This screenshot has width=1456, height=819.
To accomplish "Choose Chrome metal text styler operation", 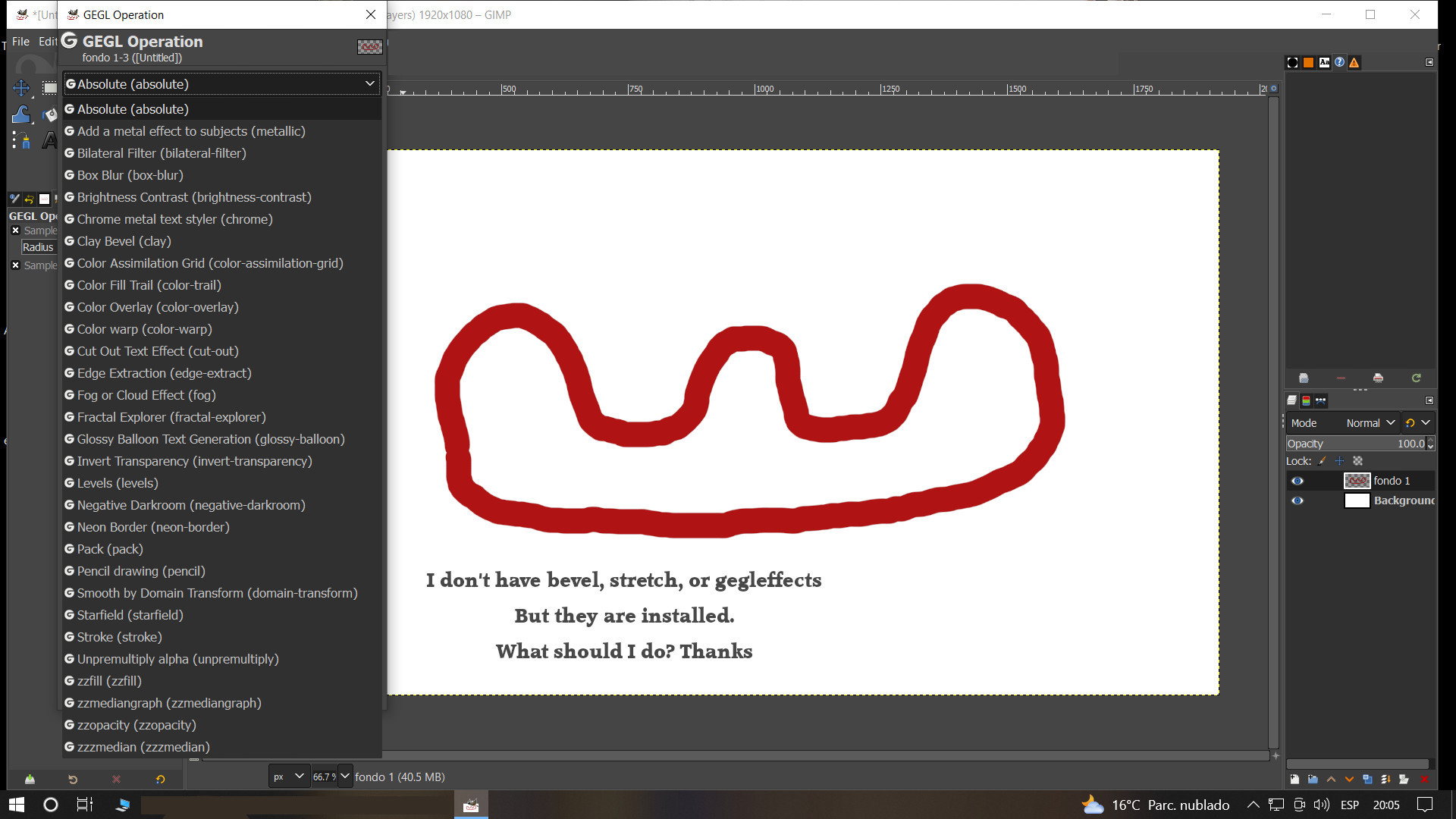I will pos(221,219).
